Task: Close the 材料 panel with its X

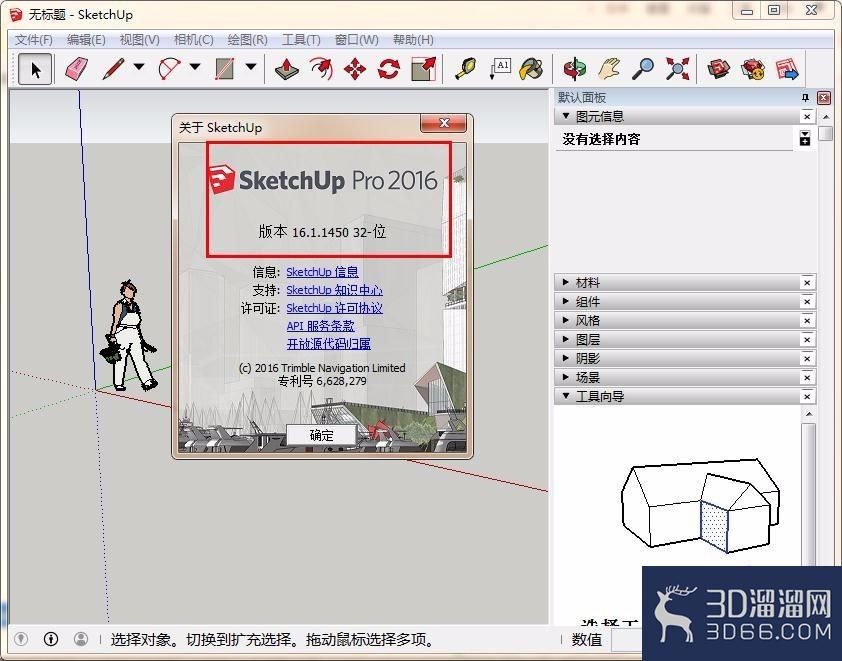Action: click(807, 282)
